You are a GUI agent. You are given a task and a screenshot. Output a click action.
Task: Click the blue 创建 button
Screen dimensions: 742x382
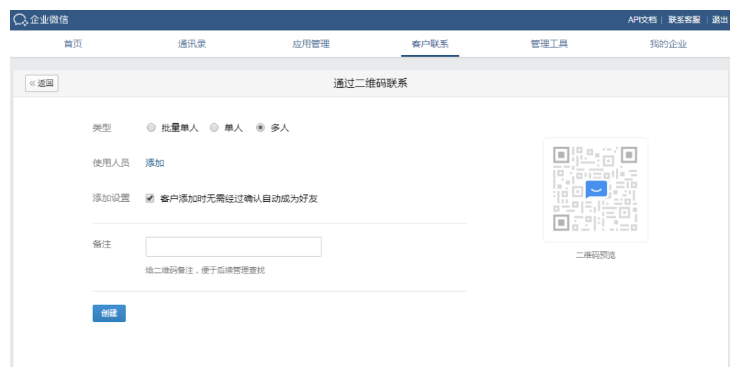[109, 313]
